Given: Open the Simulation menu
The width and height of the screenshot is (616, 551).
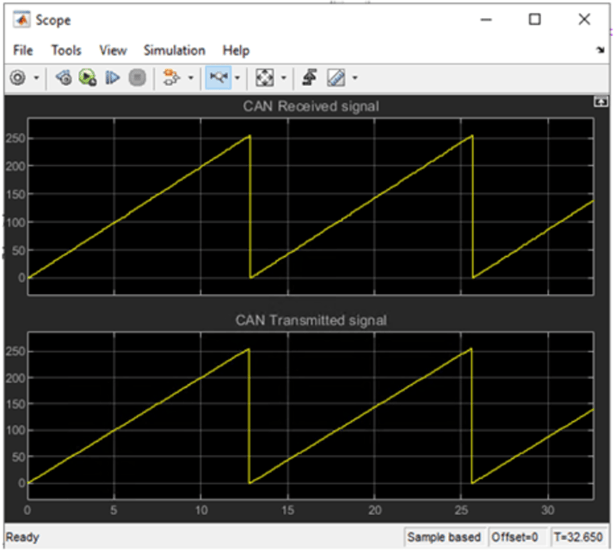Looking at the screenshot, I should point(174,50).
